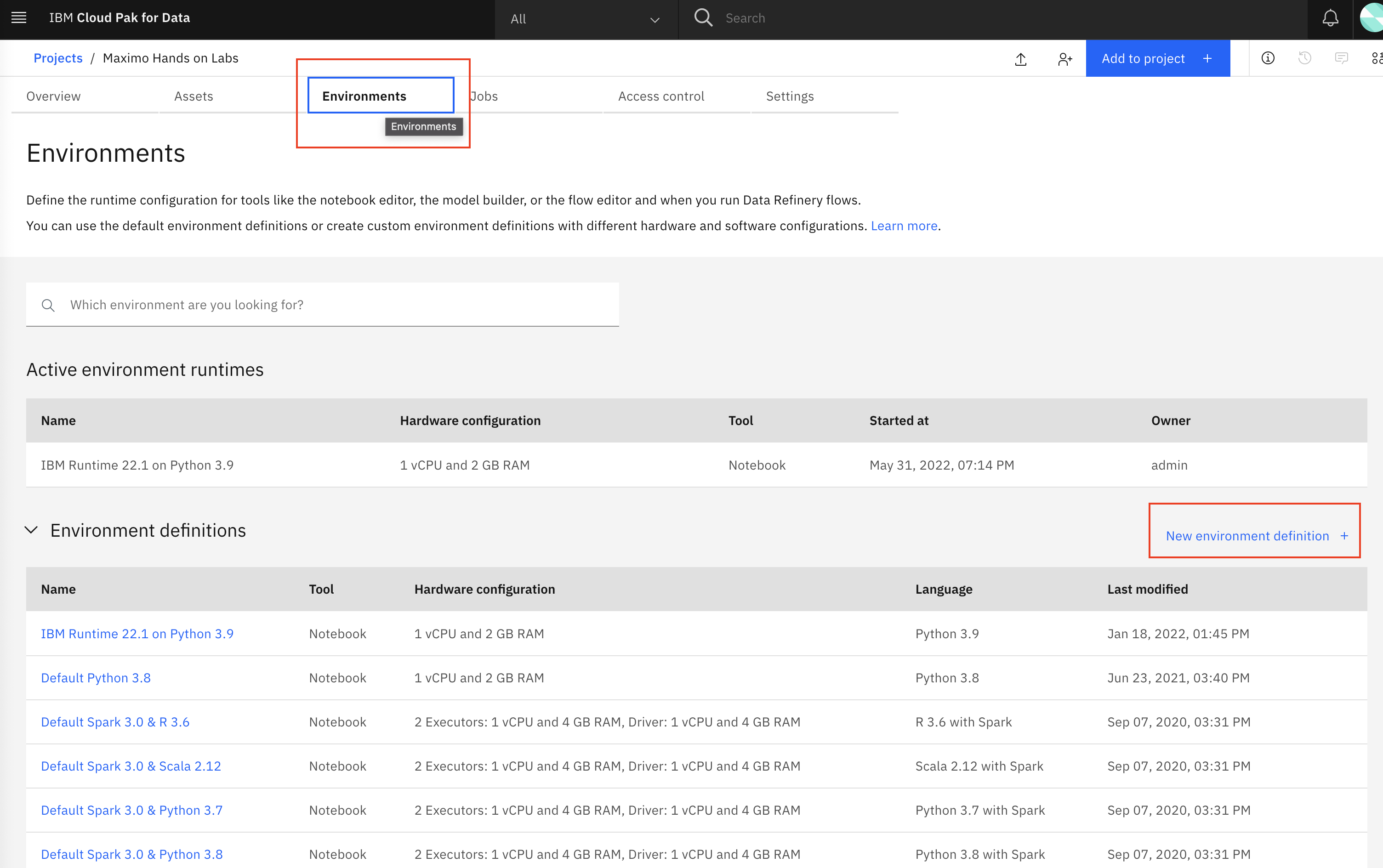Click the Add to project button

(x=1157, y=58)
